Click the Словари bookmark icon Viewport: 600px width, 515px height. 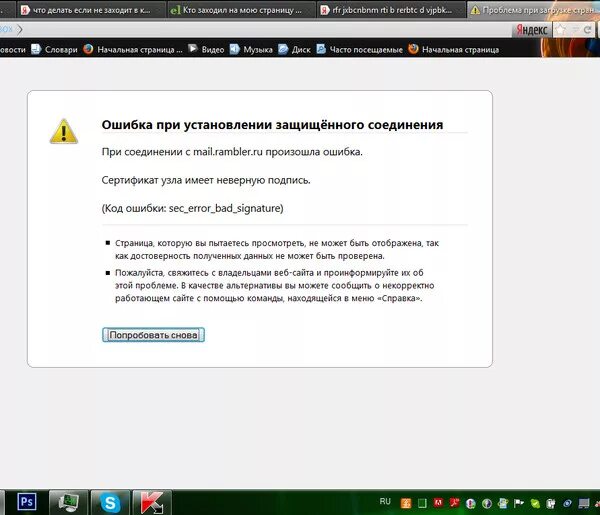36,49
